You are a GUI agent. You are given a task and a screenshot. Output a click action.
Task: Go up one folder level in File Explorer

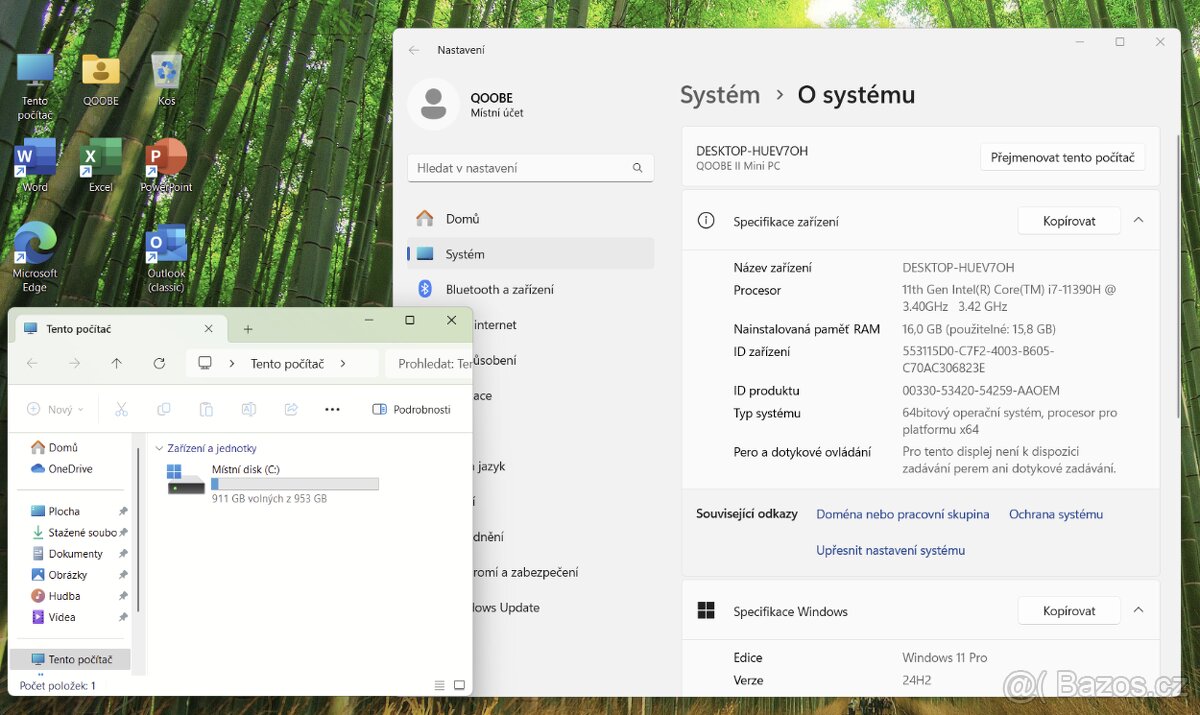pos(117,364)
